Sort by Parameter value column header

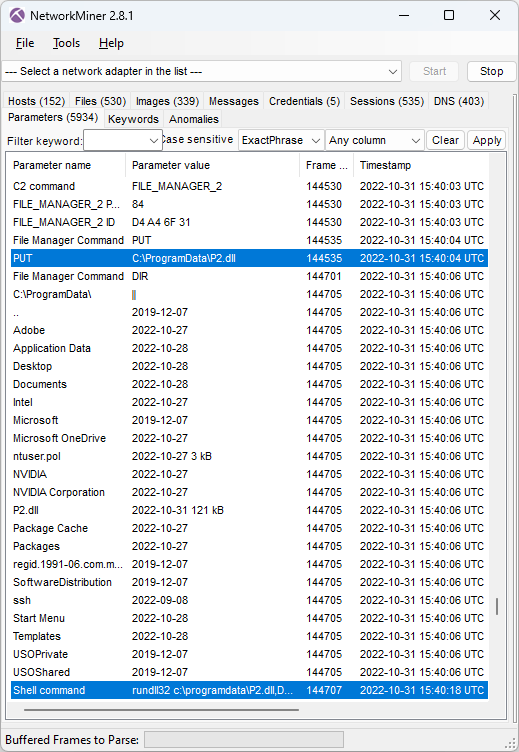coord(212,165)
